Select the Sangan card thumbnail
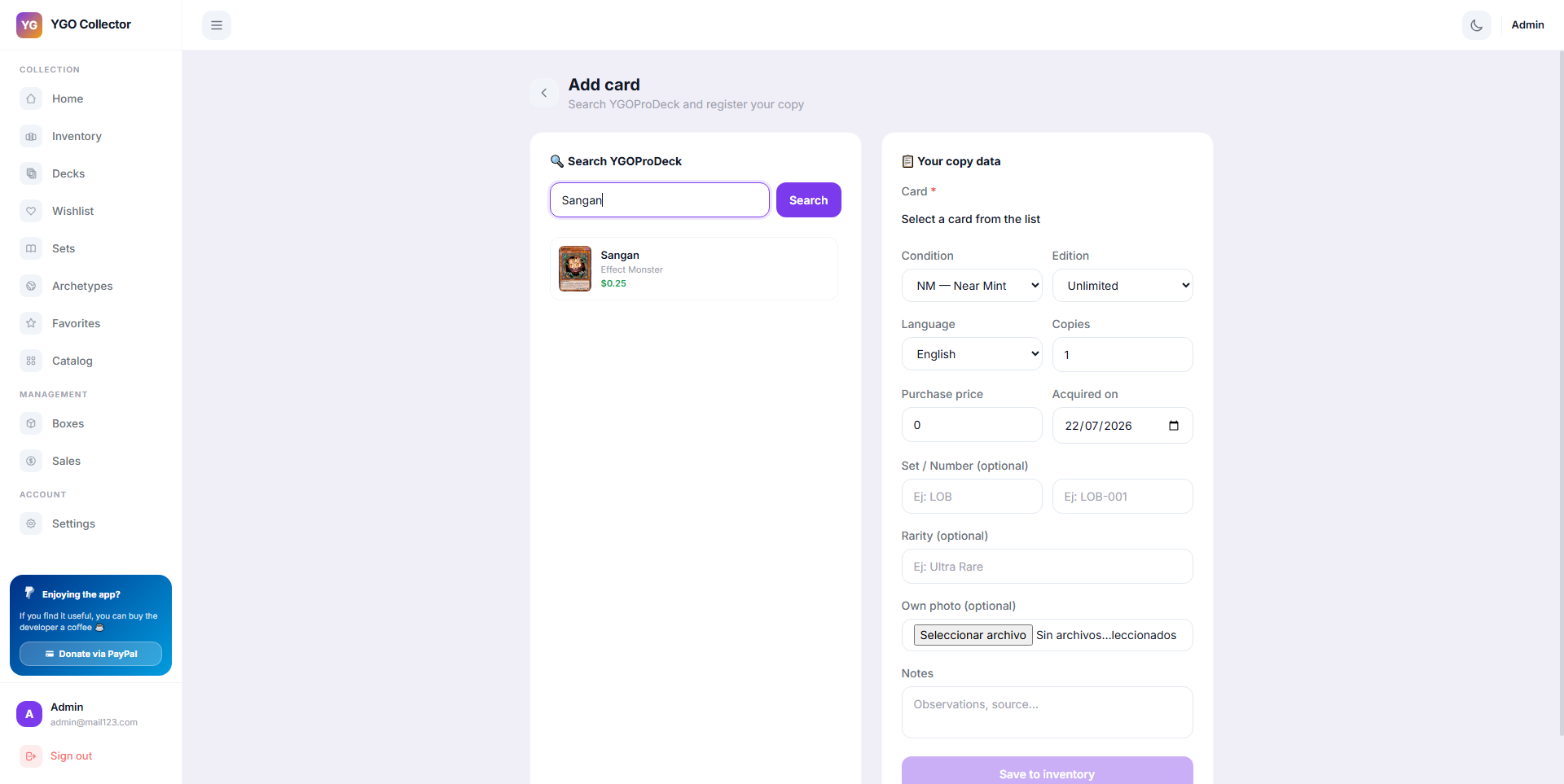The width and height of the screenshot is (1564, 784). pyautogui.click(x=575, y=269)
